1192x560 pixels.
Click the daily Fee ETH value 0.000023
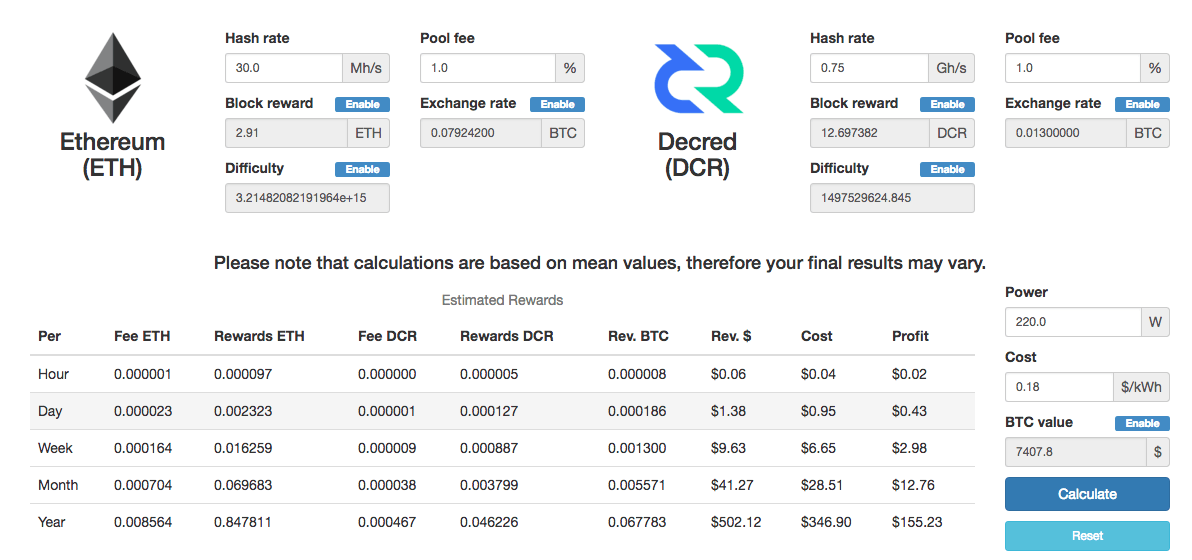pos(143,411)
